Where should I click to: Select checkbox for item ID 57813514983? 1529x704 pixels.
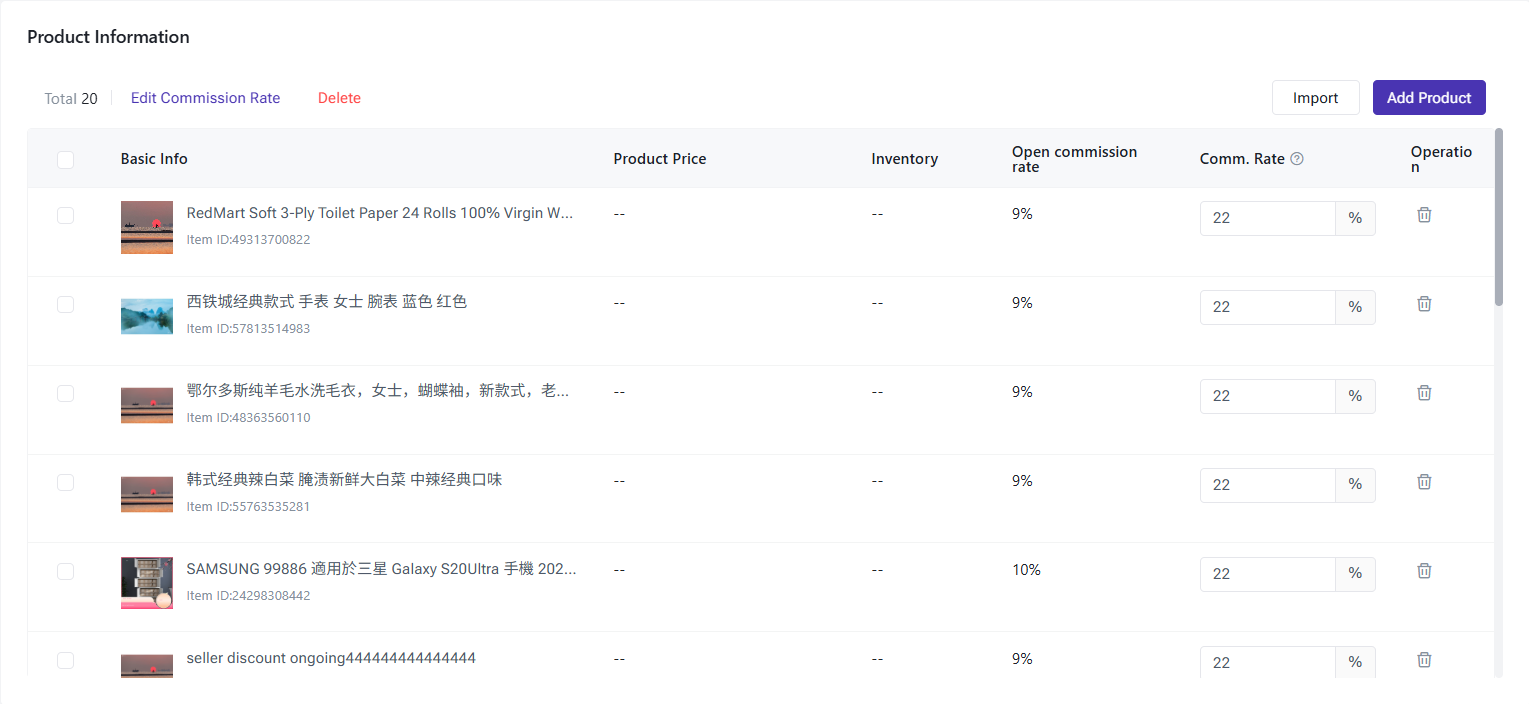(65, 304)
